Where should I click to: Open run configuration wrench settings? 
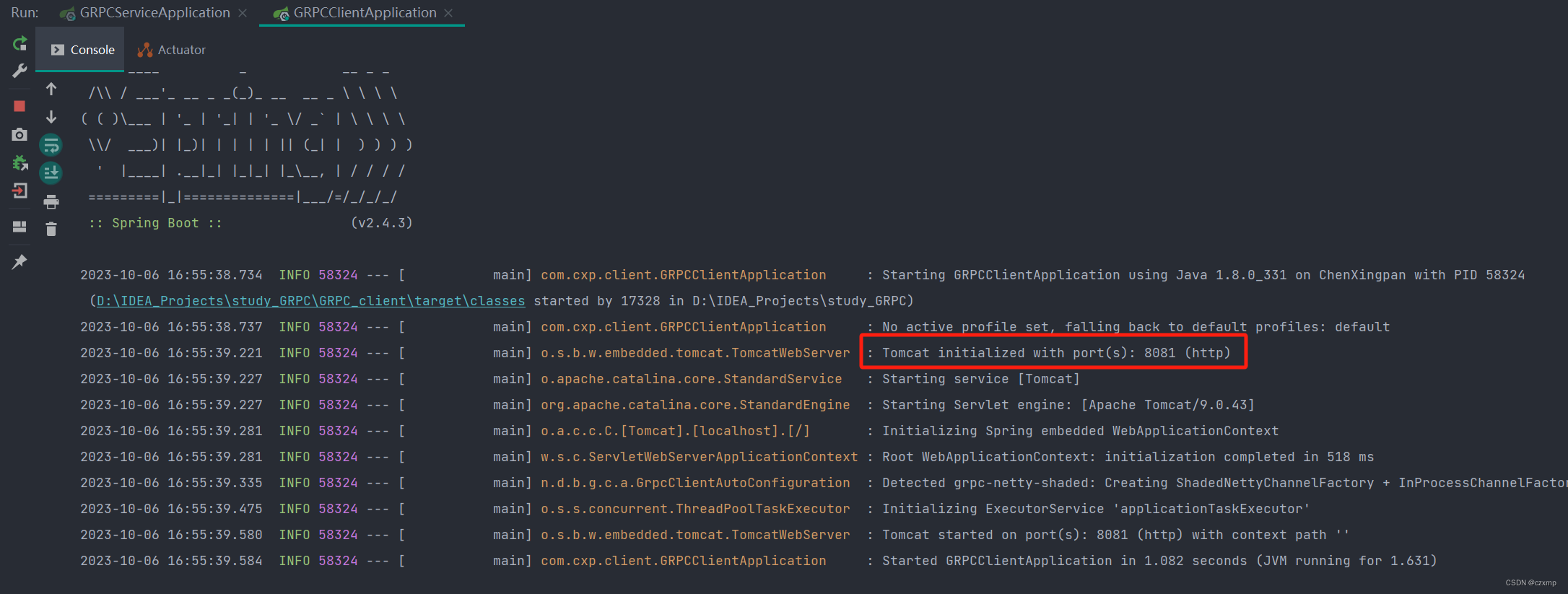[x=19, y=71]
